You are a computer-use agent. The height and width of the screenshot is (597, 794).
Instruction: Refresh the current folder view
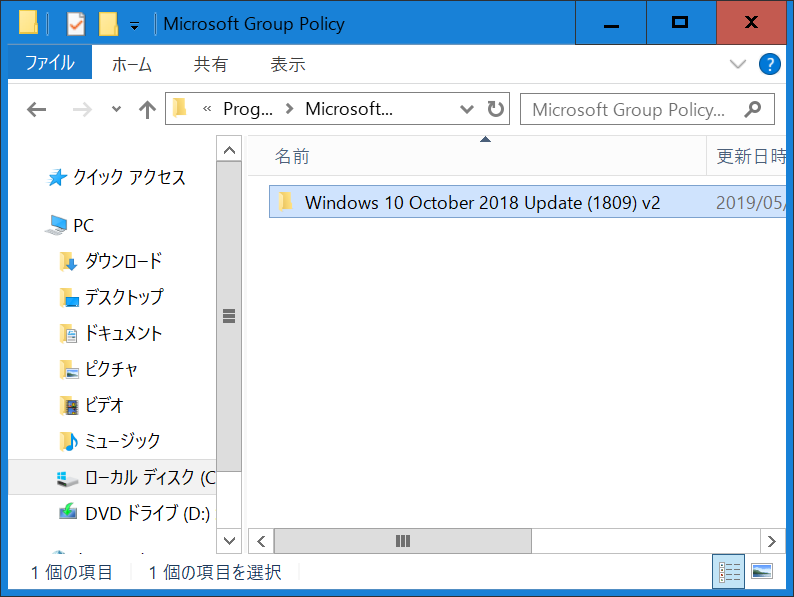coord(495,109)
